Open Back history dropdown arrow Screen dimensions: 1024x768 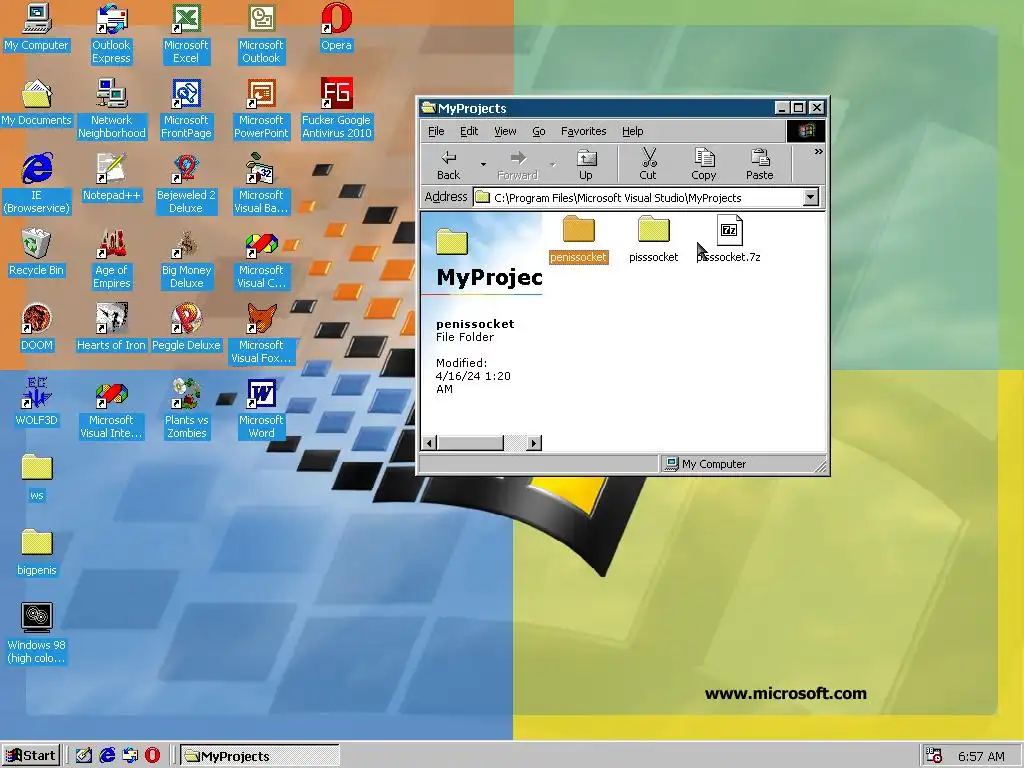[x=483, y=165]
